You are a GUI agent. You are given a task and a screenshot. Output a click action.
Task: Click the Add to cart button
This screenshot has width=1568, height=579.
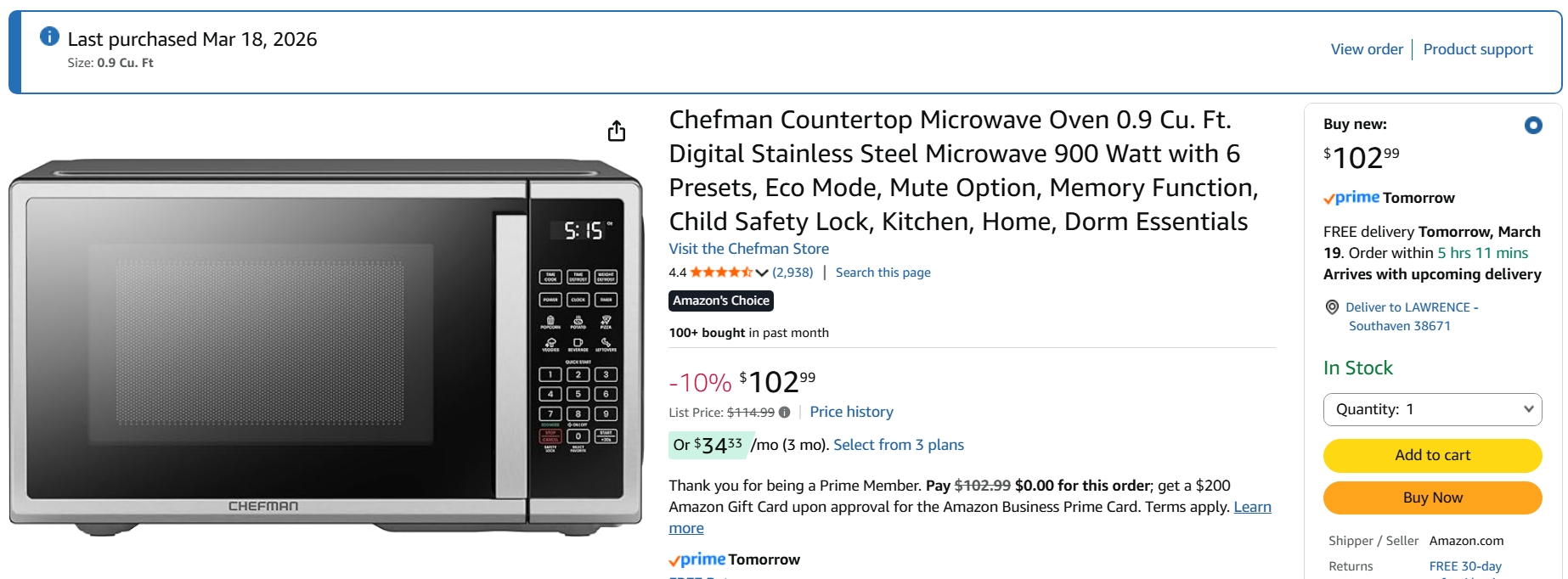[x=1432, y=455]
